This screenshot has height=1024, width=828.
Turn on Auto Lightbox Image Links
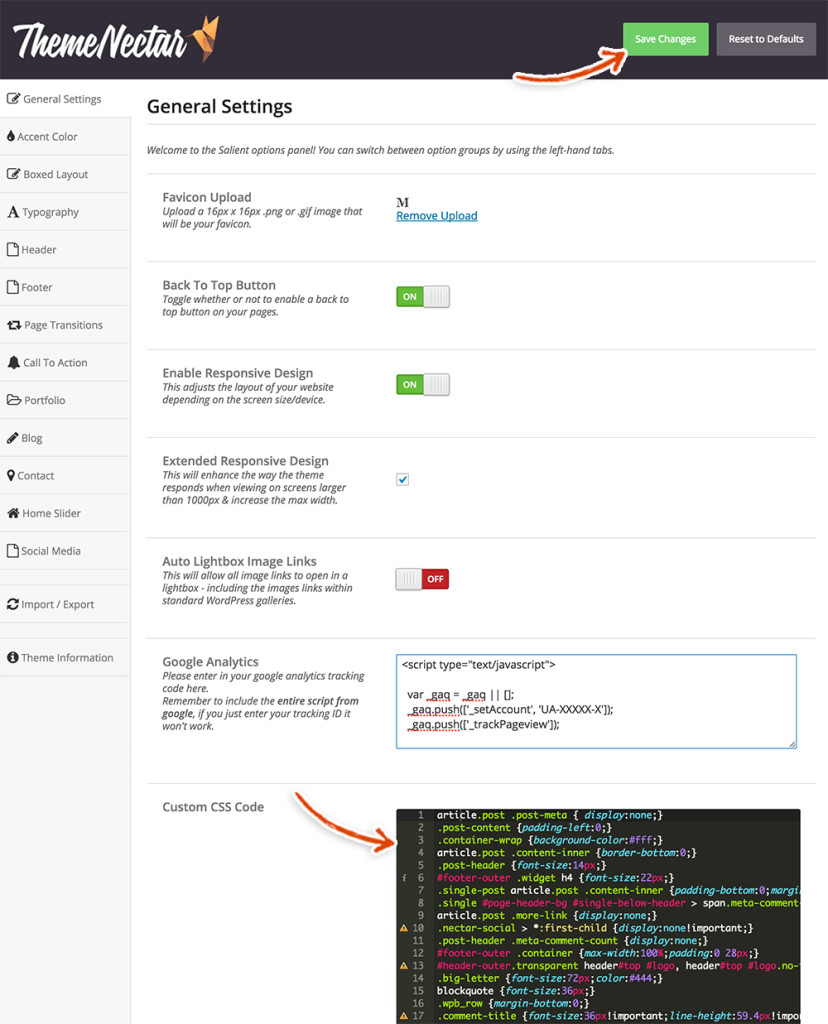(x=421, y=578)
